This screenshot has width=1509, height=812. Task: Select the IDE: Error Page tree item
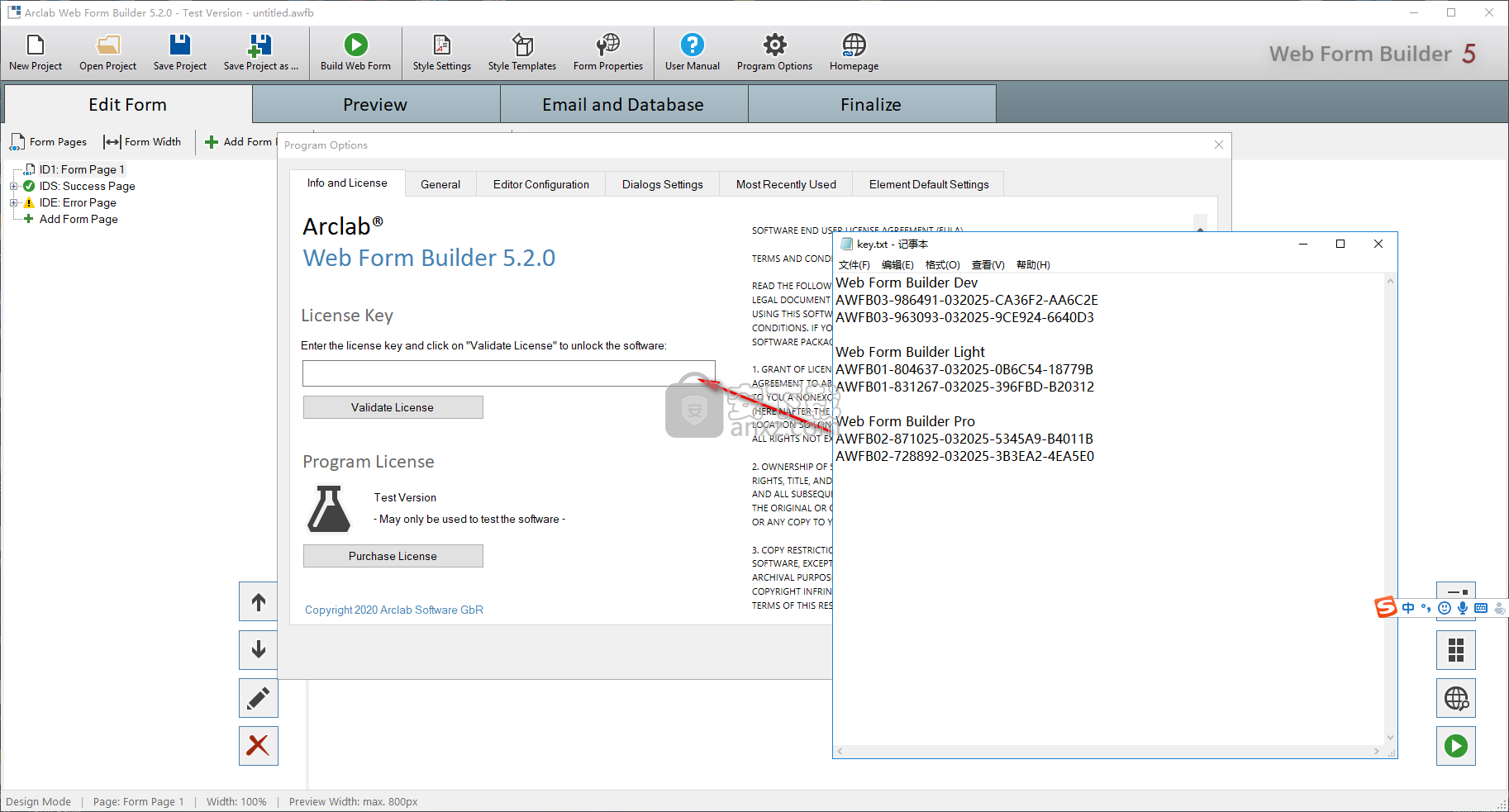pyautogui.click(x=78, y=202)
